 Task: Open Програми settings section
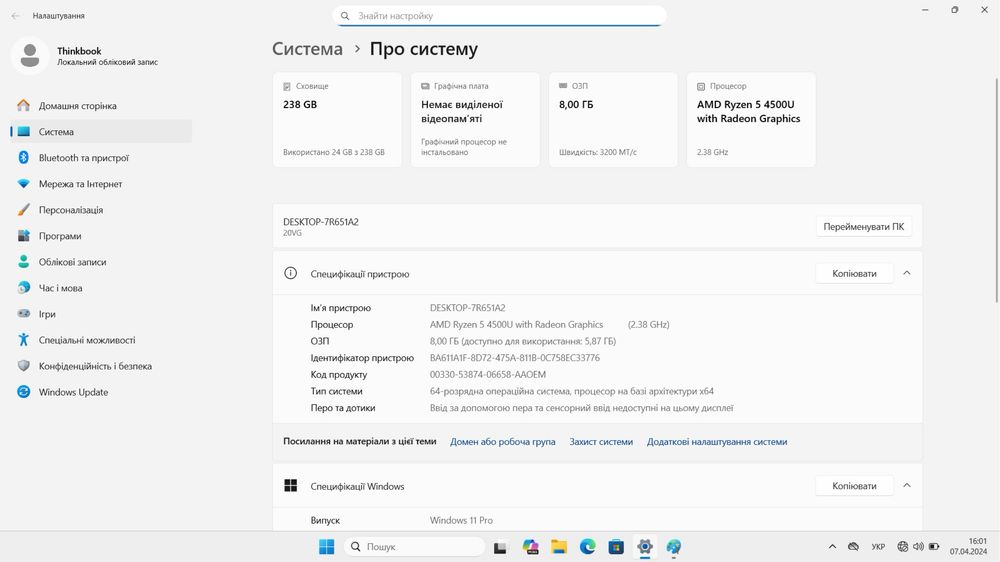click(x=101, y=236)
